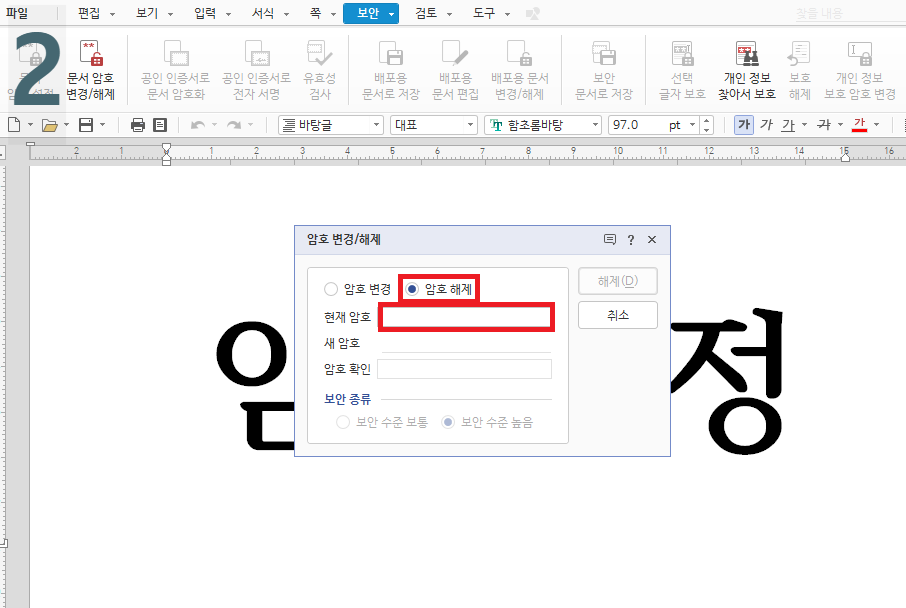Select the 암호 해제 radio button

411,288
